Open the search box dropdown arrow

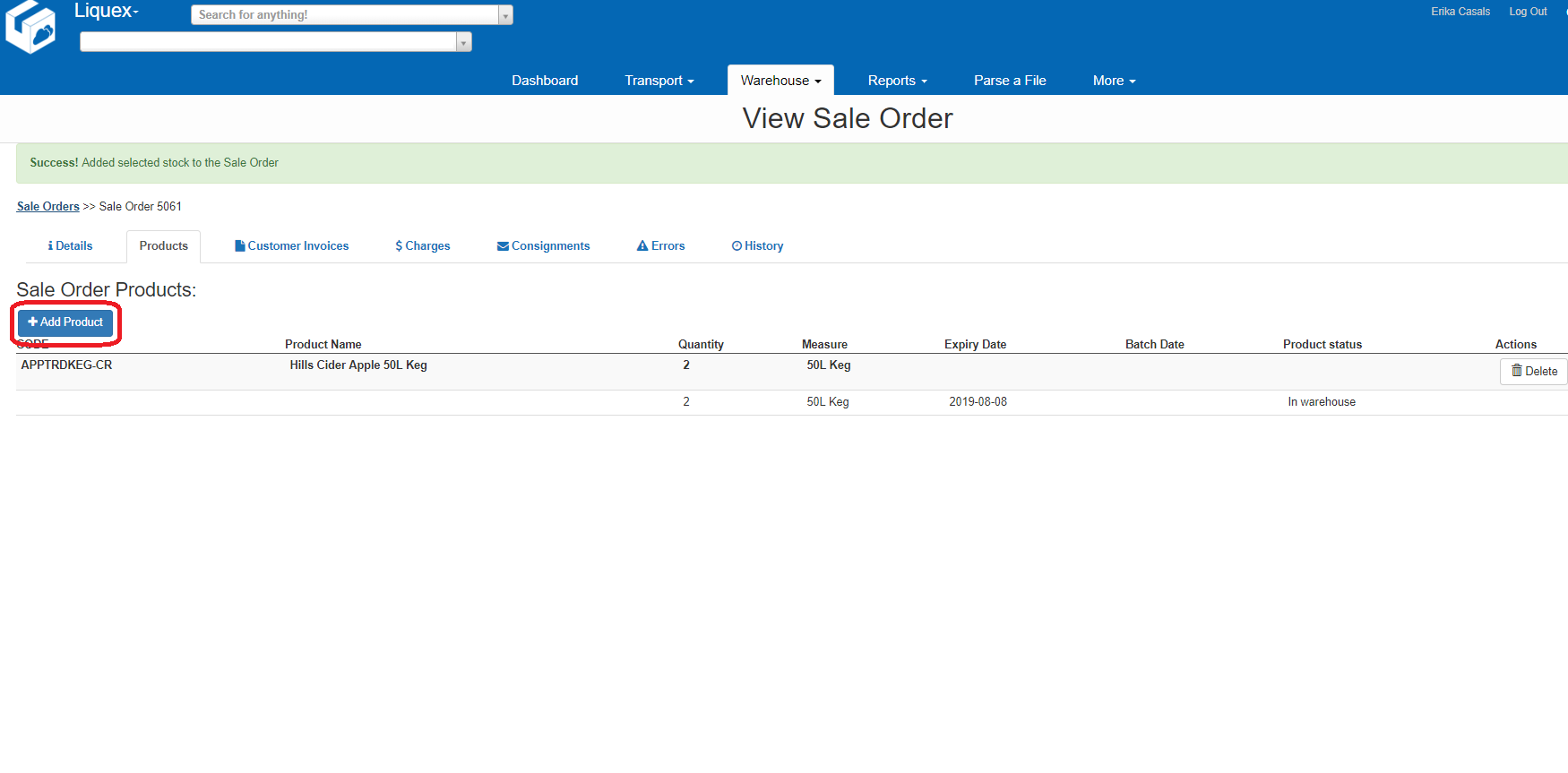click(505, 15)
